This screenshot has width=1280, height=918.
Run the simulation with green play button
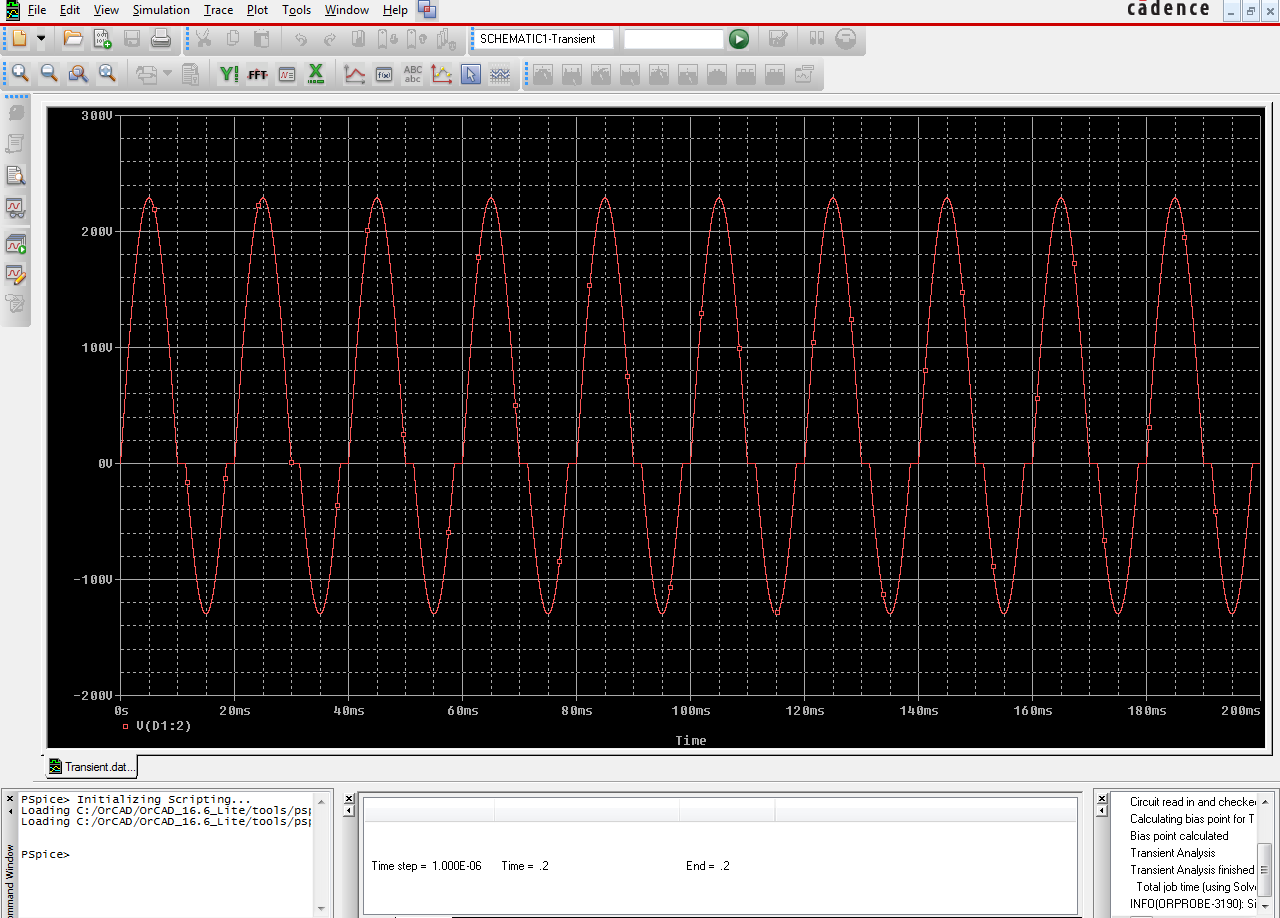[x=739, y=39]
